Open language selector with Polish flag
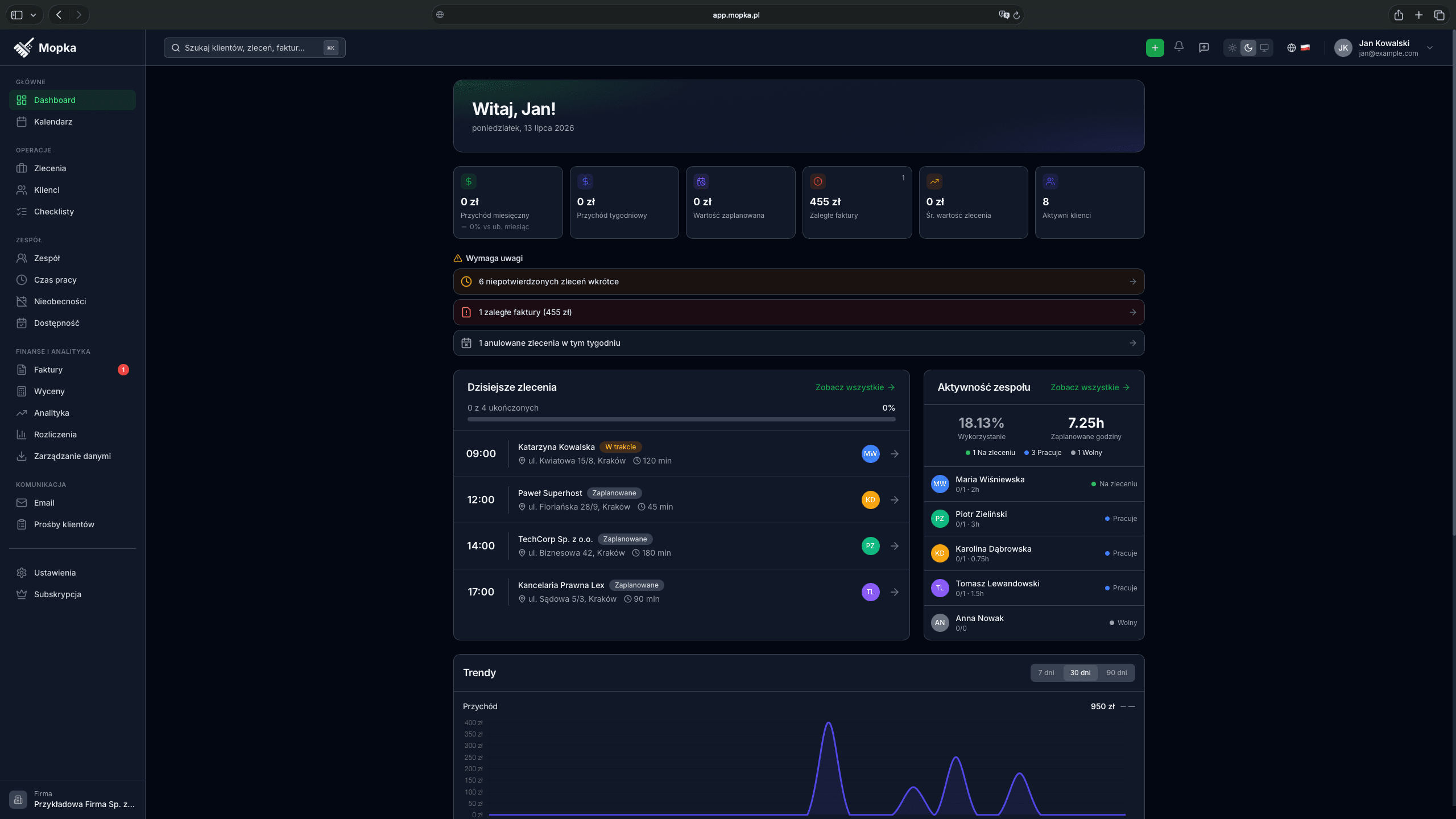 click(1298, 48)
